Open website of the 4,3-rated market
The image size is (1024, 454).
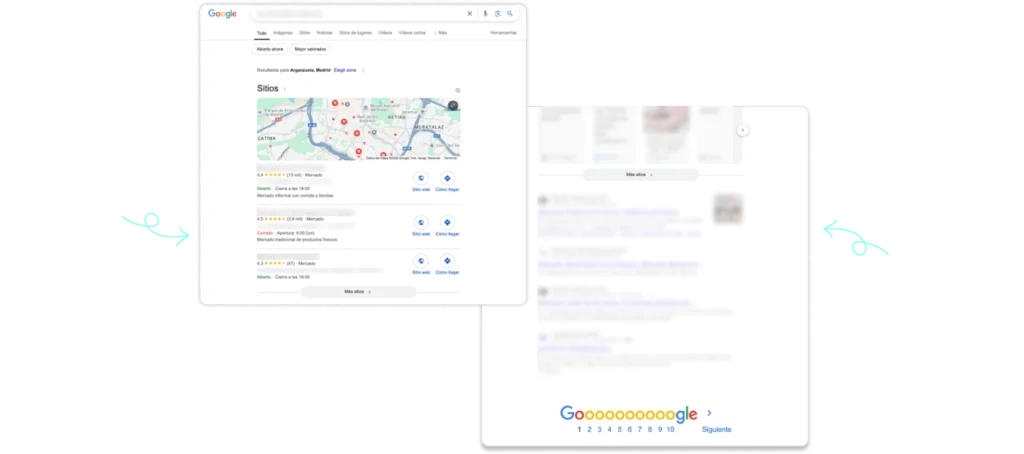tap(421, 265)
